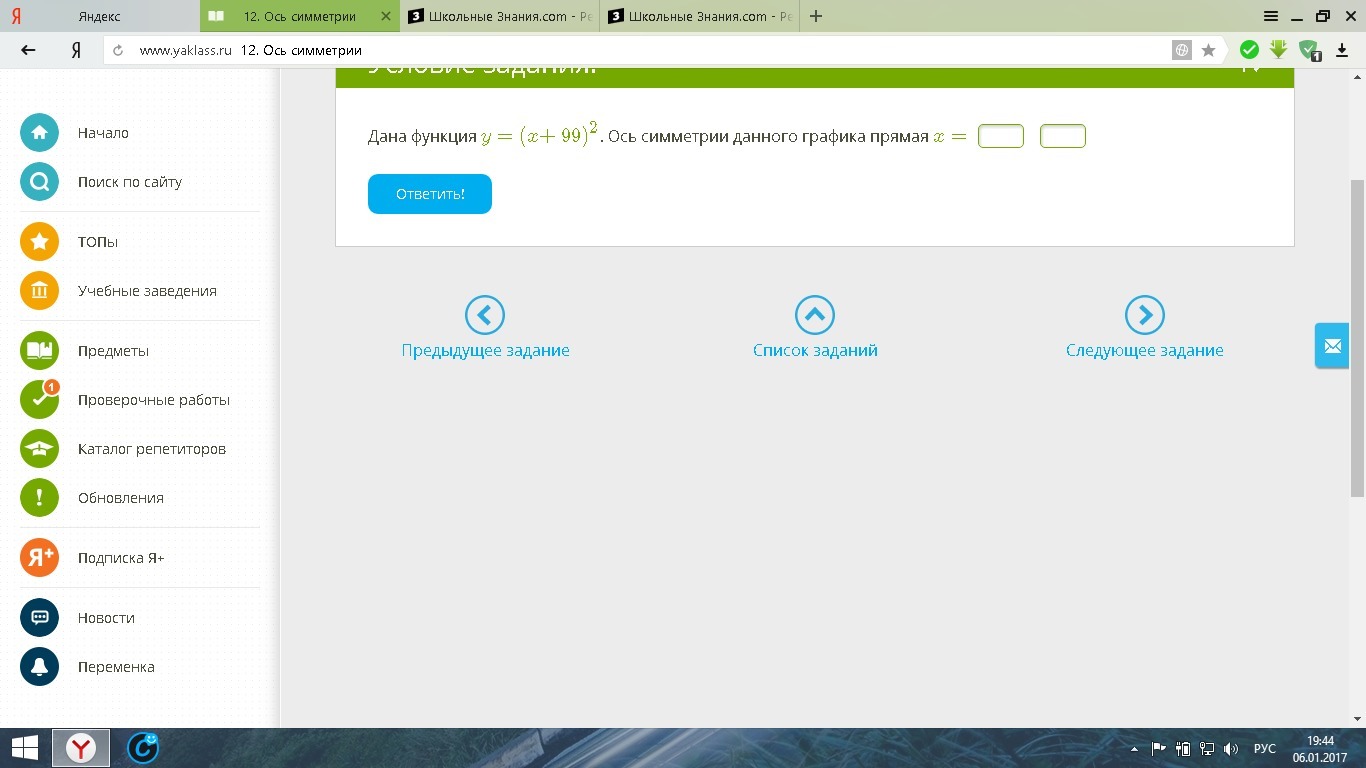
Task: Open the Yandex browser hamburger menu
Action: tap(1271, 16)
